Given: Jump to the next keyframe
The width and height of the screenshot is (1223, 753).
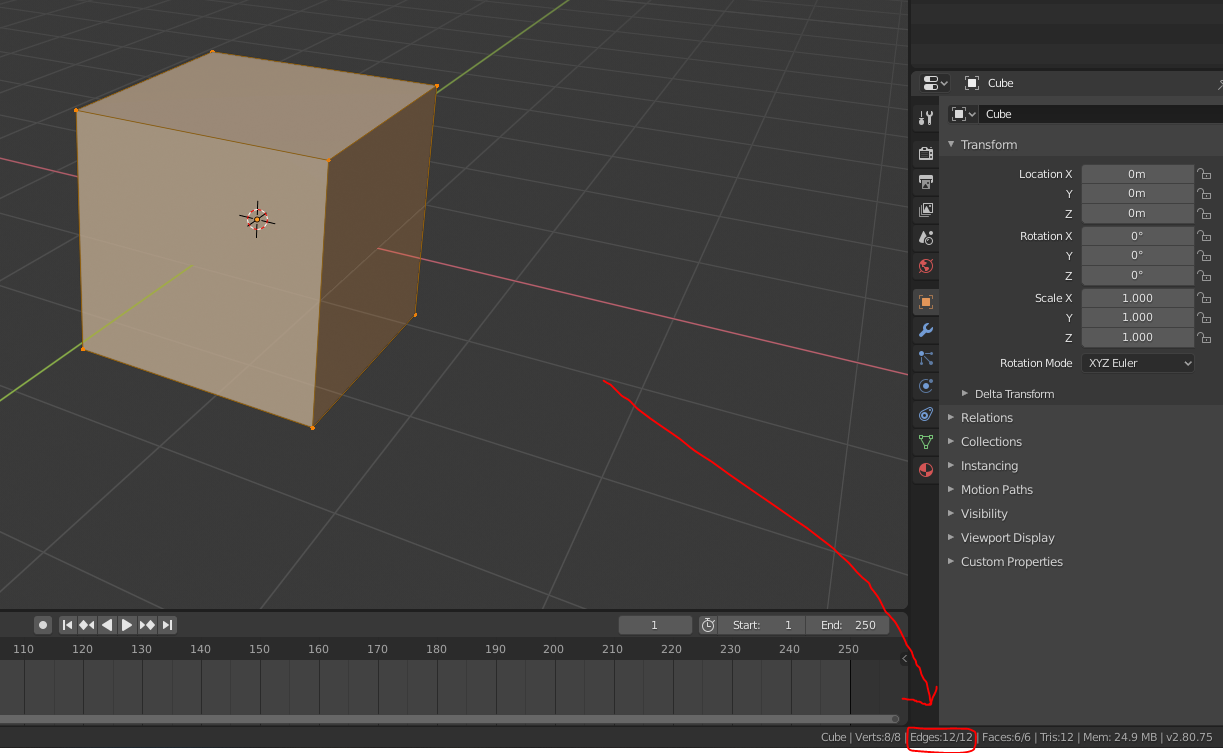Looking at the screenshot, I should [147, 625].
